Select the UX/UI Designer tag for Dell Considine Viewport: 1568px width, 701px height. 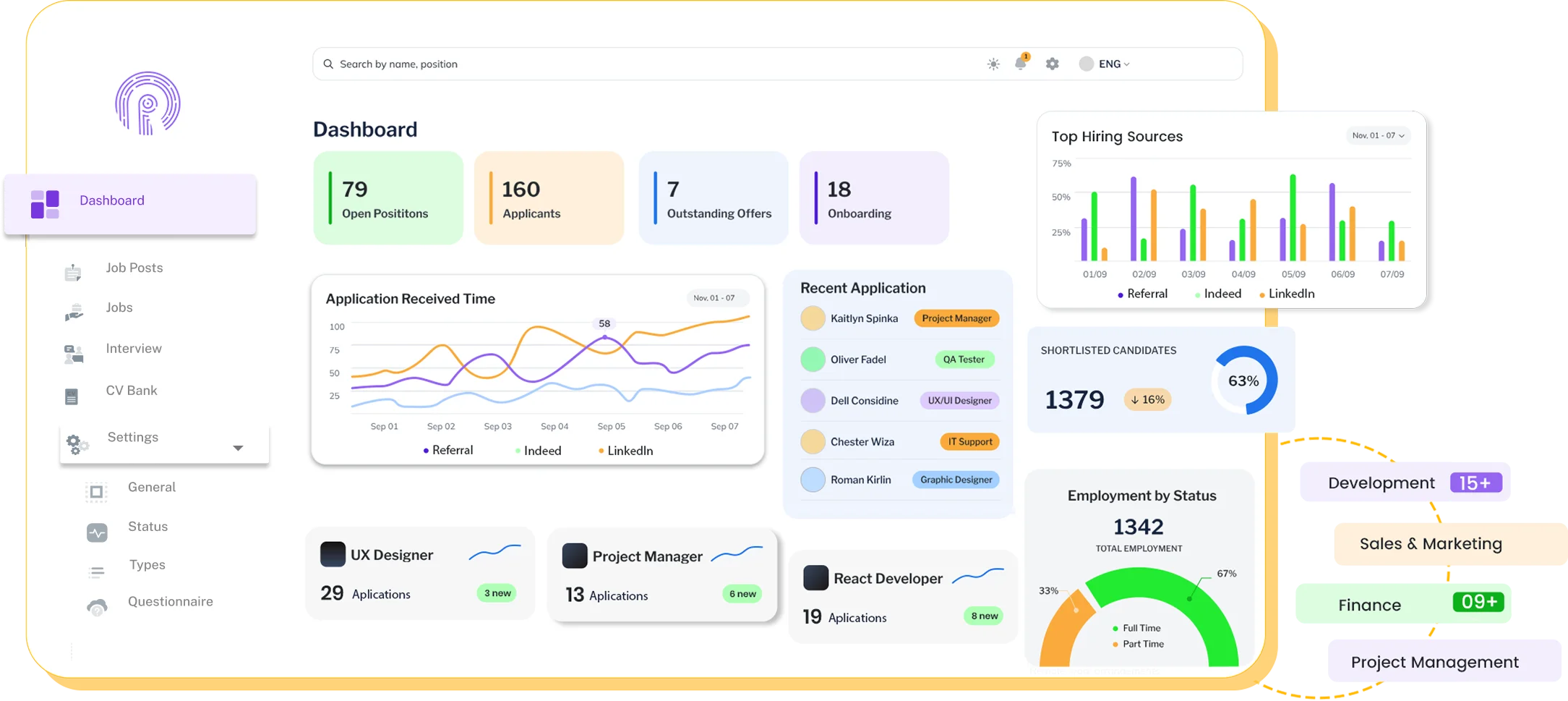(x=959, y=400)
